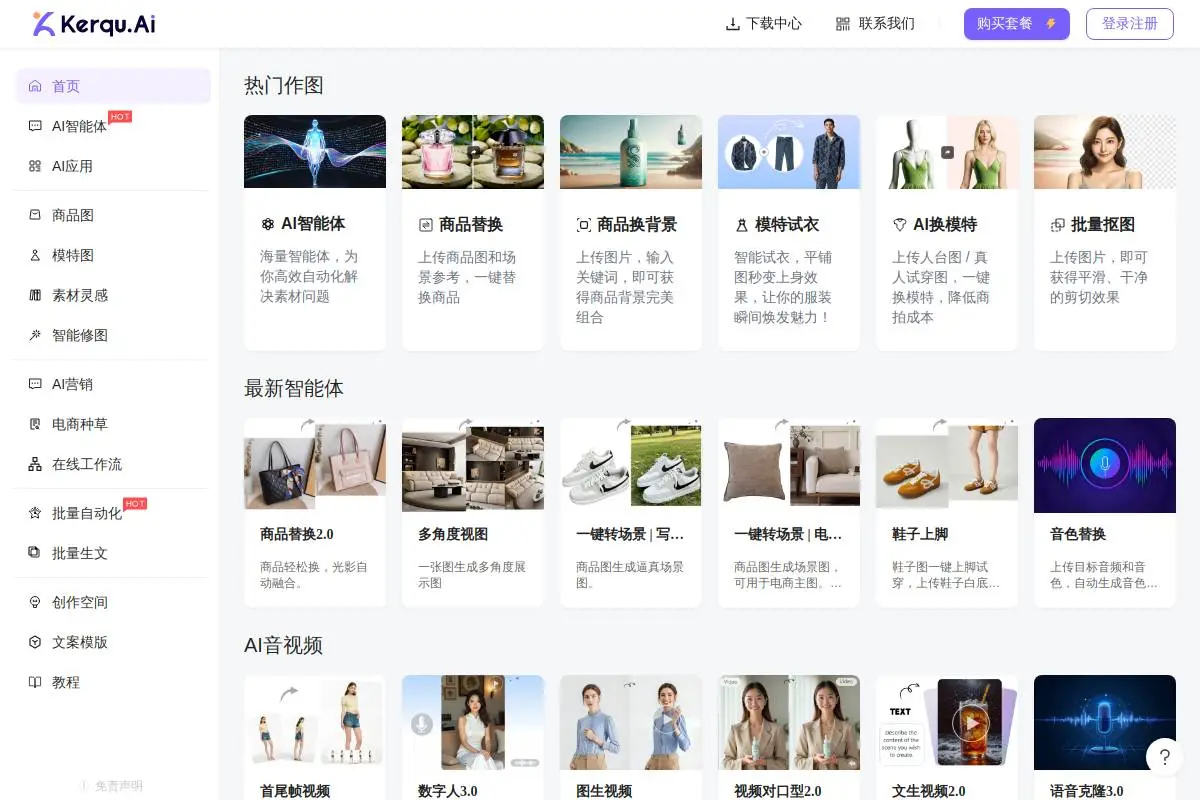
Task: Click the model icon beside 模特图
Action: coord(35,255)
